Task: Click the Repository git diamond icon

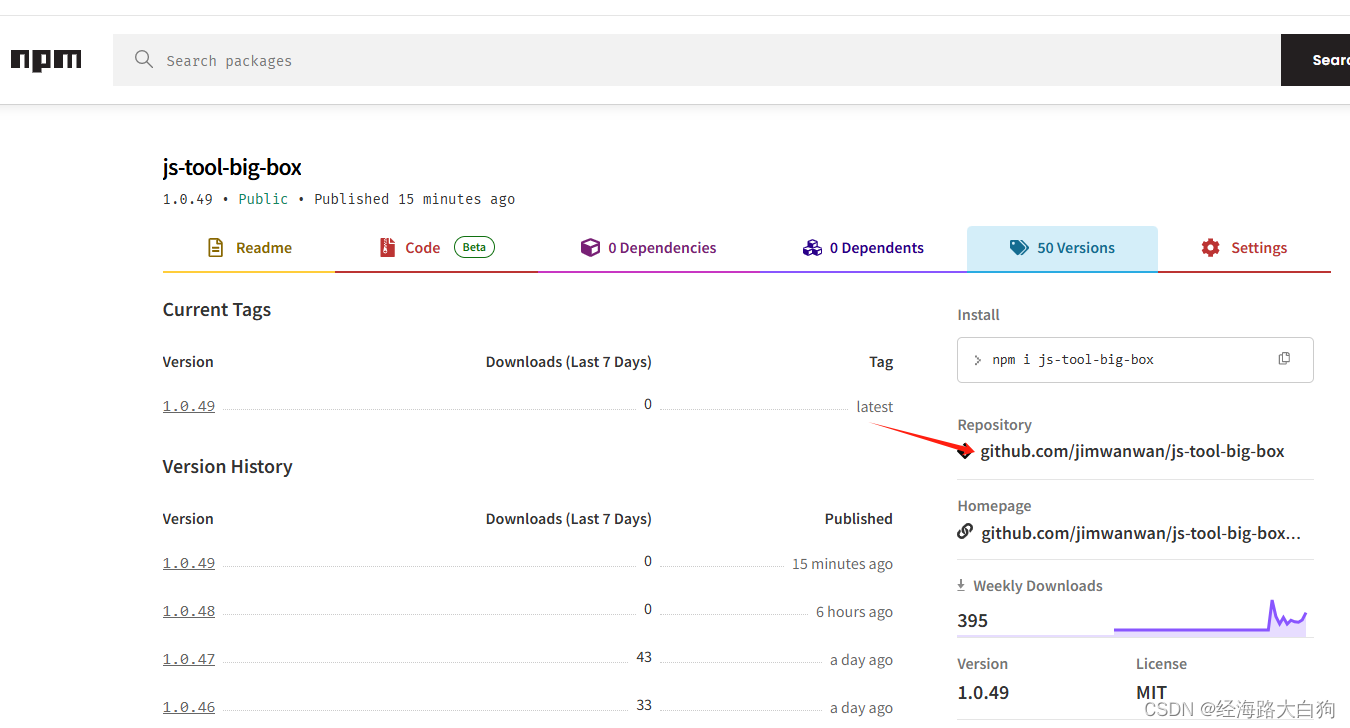Action: pos(965,451)
